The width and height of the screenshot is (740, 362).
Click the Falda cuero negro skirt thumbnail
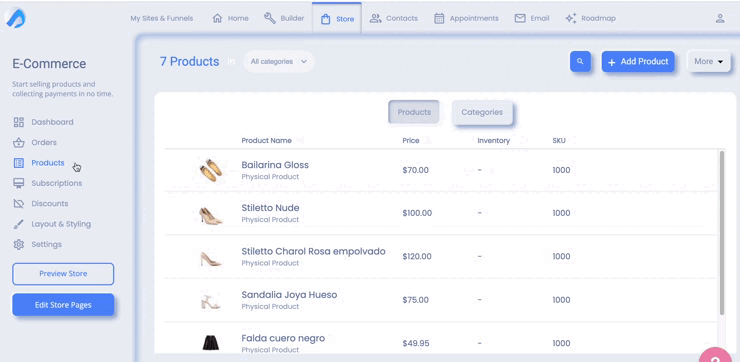coord(211,343)
